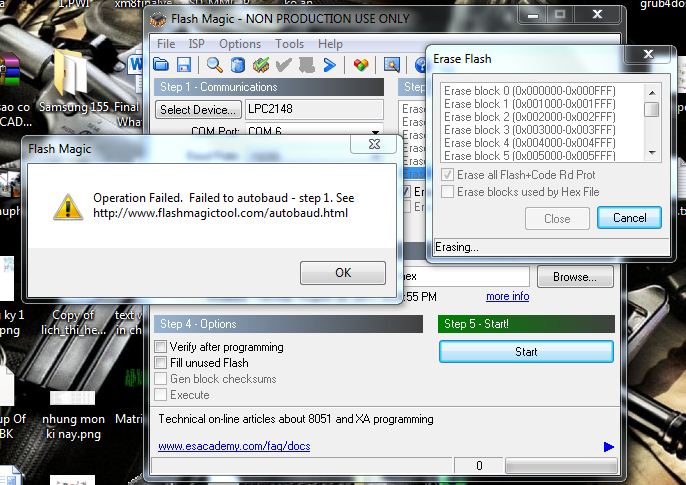This screenshot has width=686, height=485.
Task: Click the Step 4 - Options header
Action: (x=288, y=324)
